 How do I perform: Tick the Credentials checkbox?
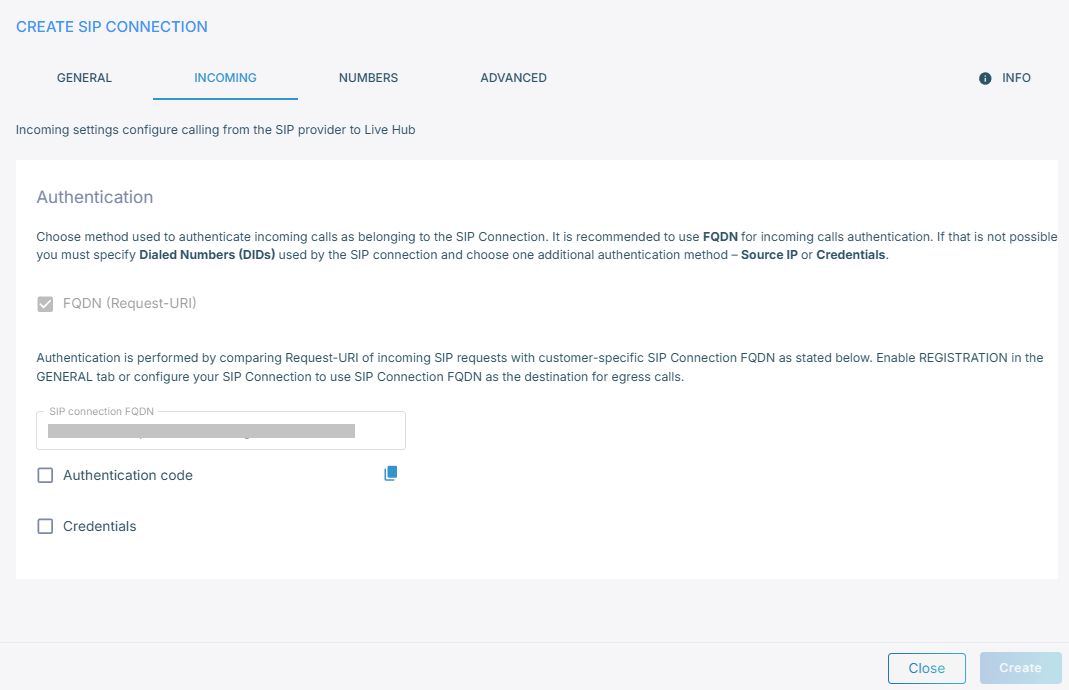[x=45, y=526]
